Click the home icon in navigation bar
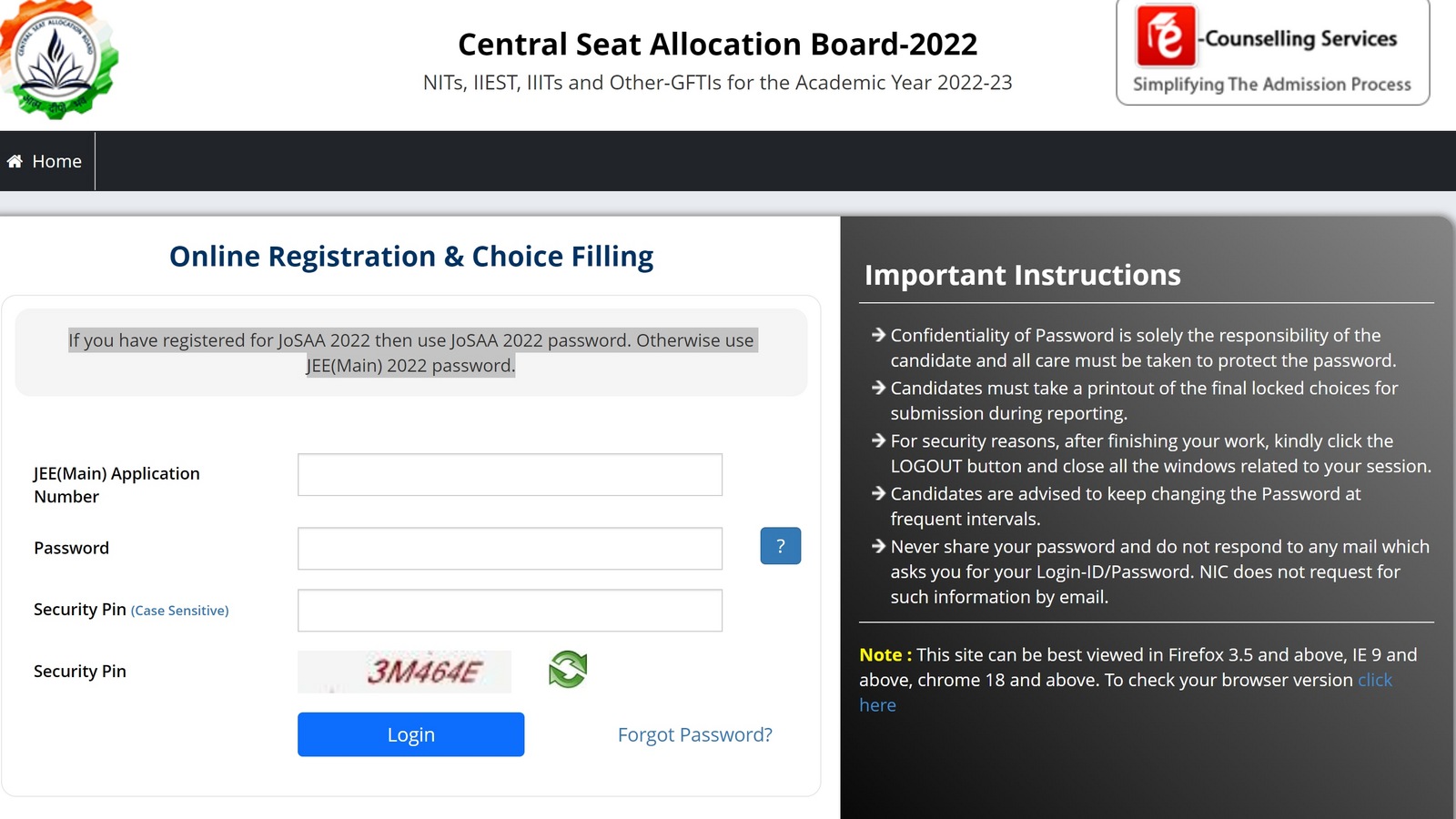This screenshot has width=1456, height=819. point(15,161)
